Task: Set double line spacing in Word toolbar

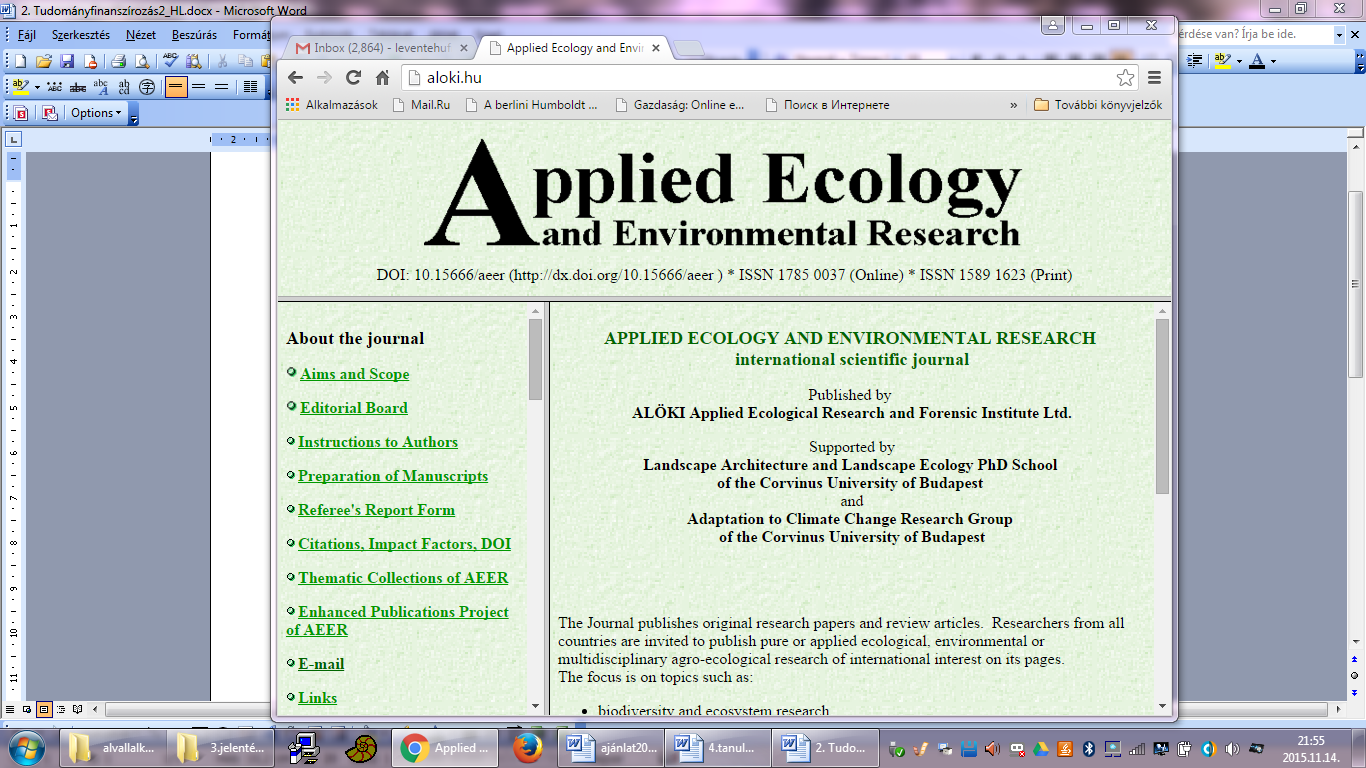Action: (222, 87)
